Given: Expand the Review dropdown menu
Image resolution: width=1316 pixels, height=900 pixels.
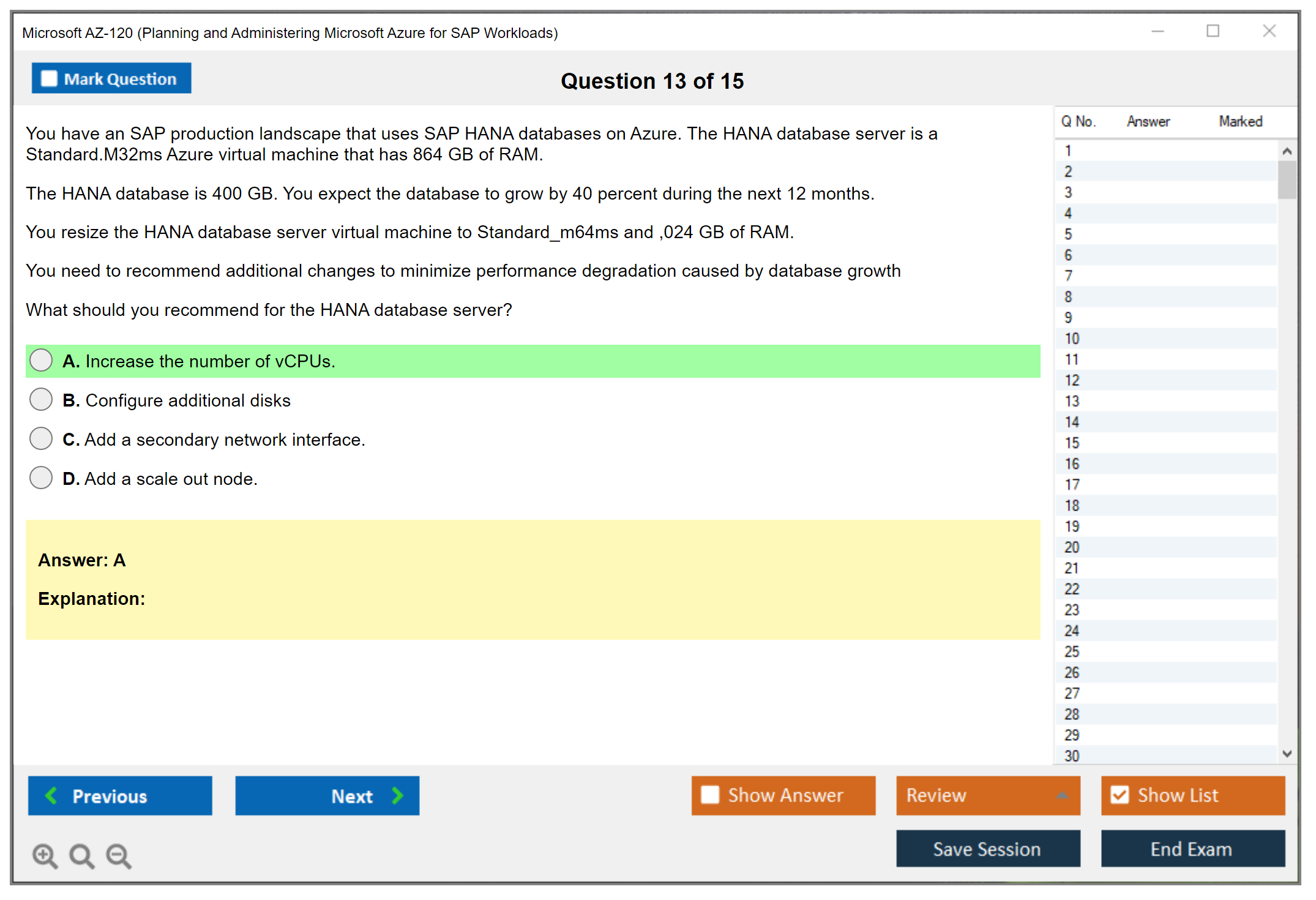Looking at the screenshot, I should pos(1062,795).
